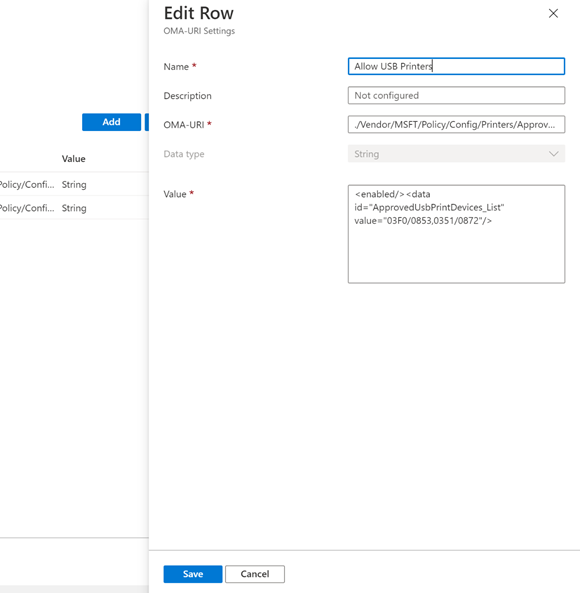Image resolution: width=580 pixels, height=593 pixels.
Task: Click the Value text area
Action: (x=456, y=234)
